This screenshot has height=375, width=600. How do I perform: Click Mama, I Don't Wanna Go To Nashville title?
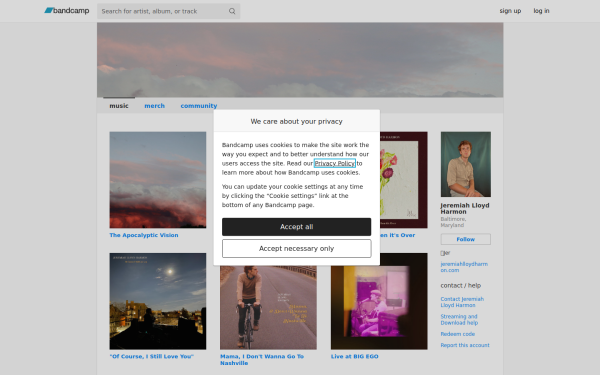coord(262,360)
